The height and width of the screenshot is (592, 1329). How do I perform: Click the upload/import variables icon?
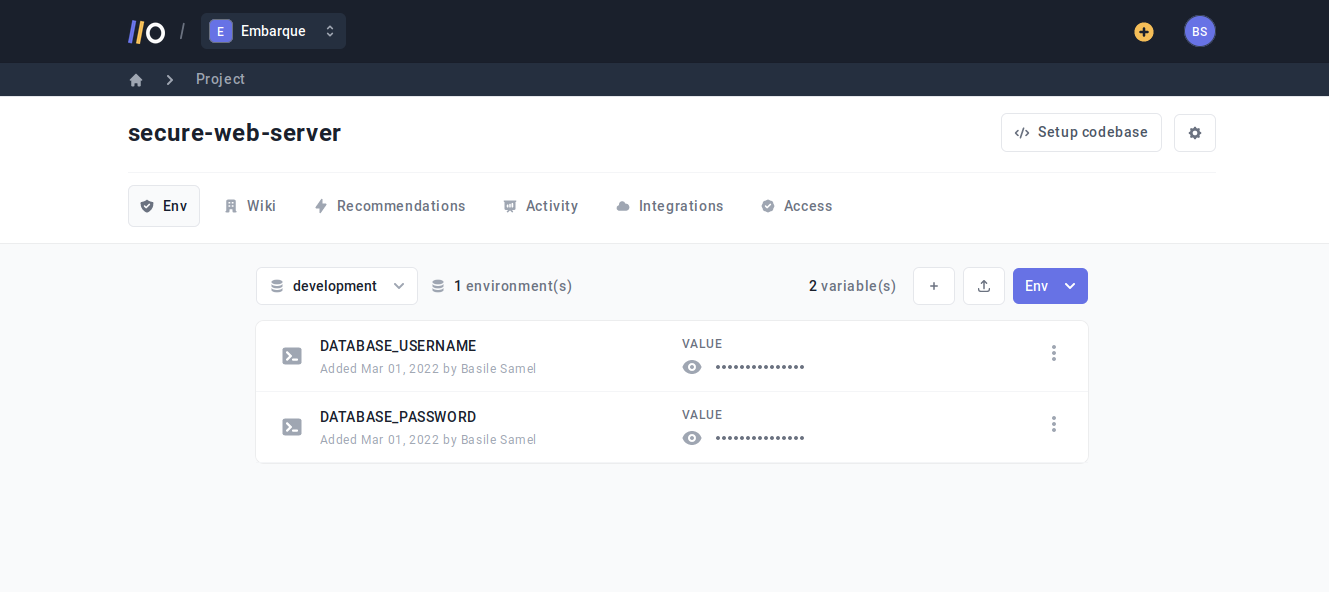coord(984,286)
